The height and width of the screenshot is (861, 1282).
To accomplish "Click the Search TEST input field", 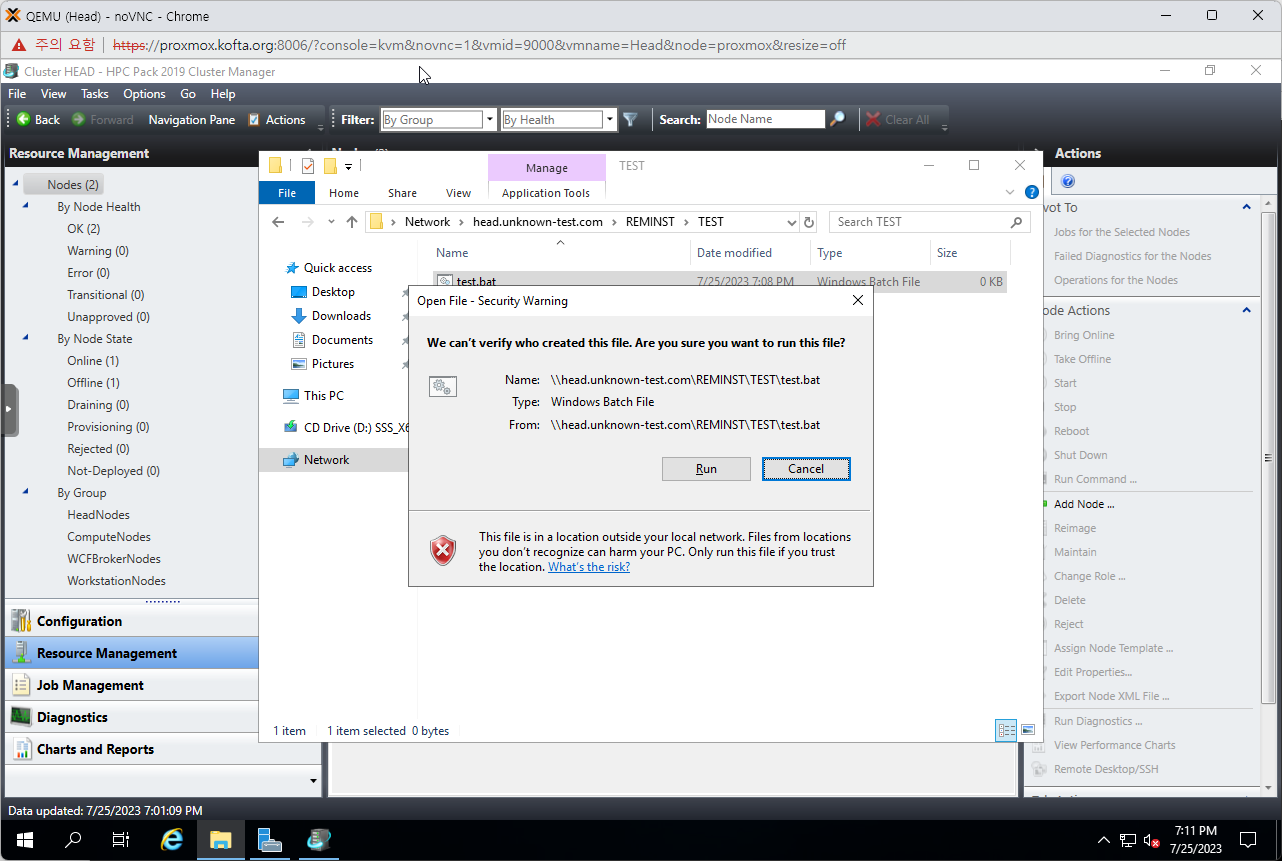I will [x=920, y=222].
